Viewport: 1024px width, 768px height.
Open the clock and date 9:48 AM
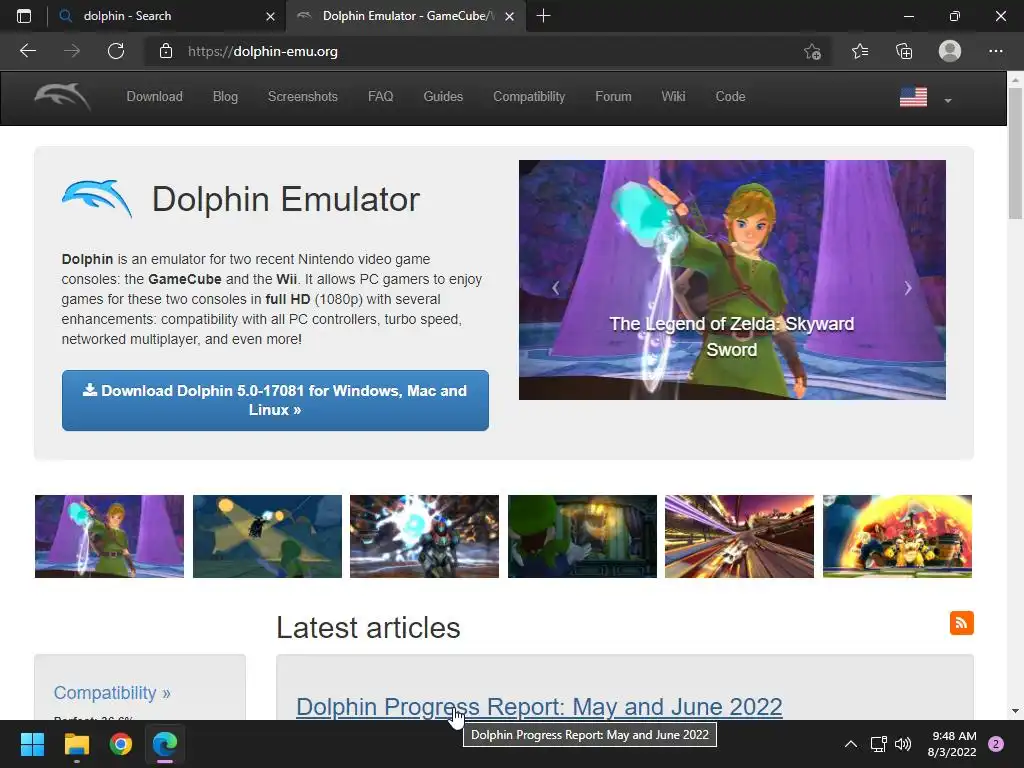[x=952, y=744]
